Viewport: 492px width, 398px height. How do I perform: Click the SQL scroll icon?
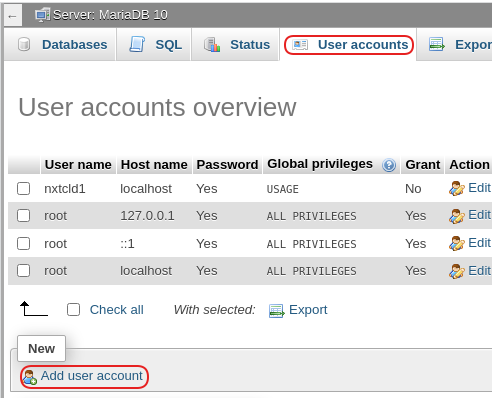pos(137,44)
